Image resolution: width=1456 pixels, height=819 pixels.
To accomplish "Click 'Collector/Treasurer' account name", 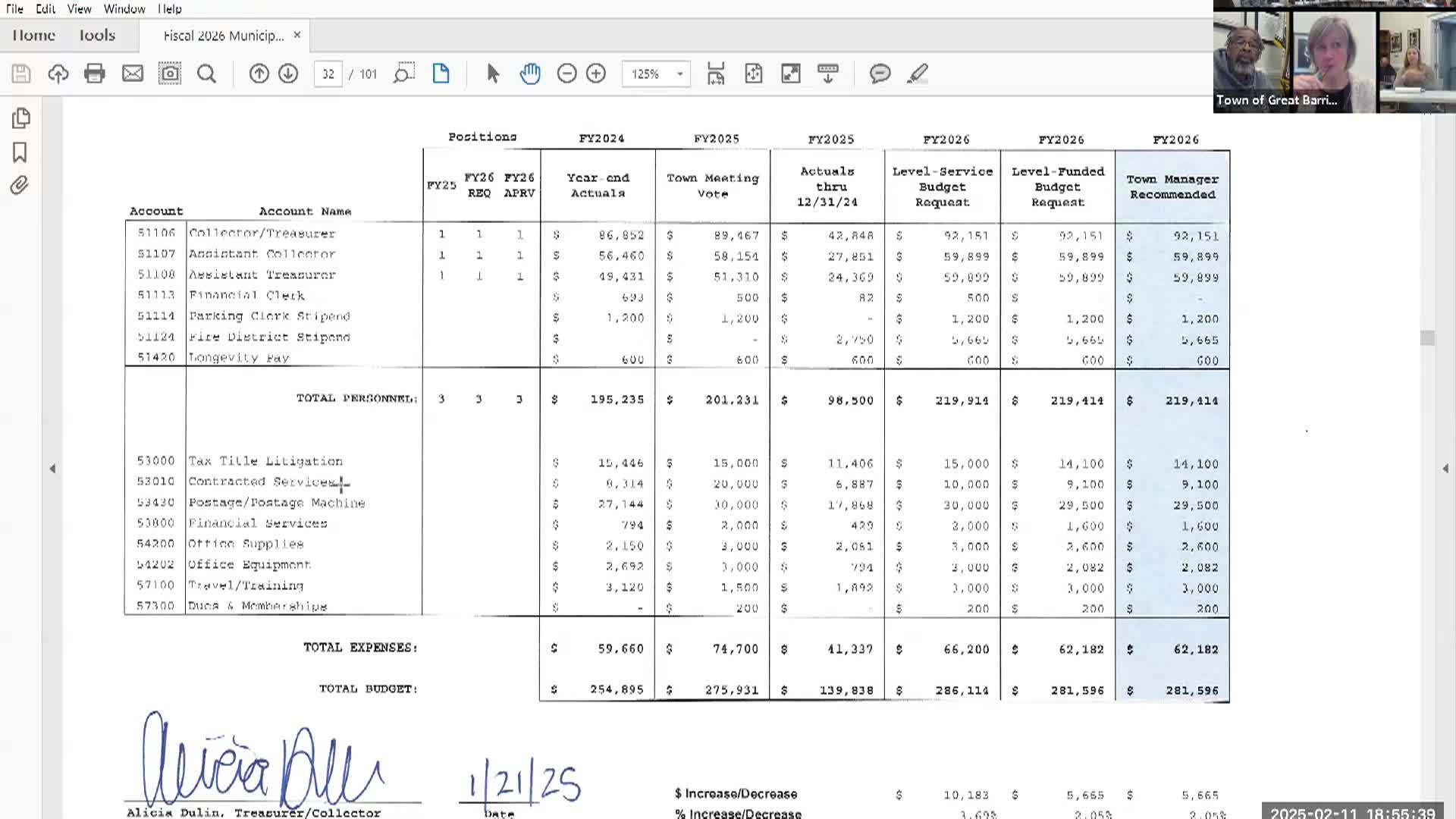I will pos(262,234).
